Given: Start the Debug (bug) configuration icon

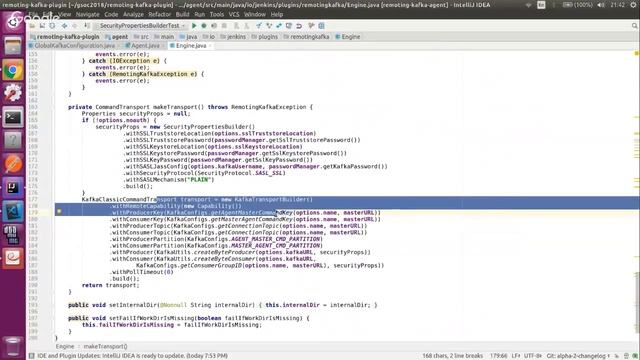Looking at the screenshot, I should tap(204, 26).
